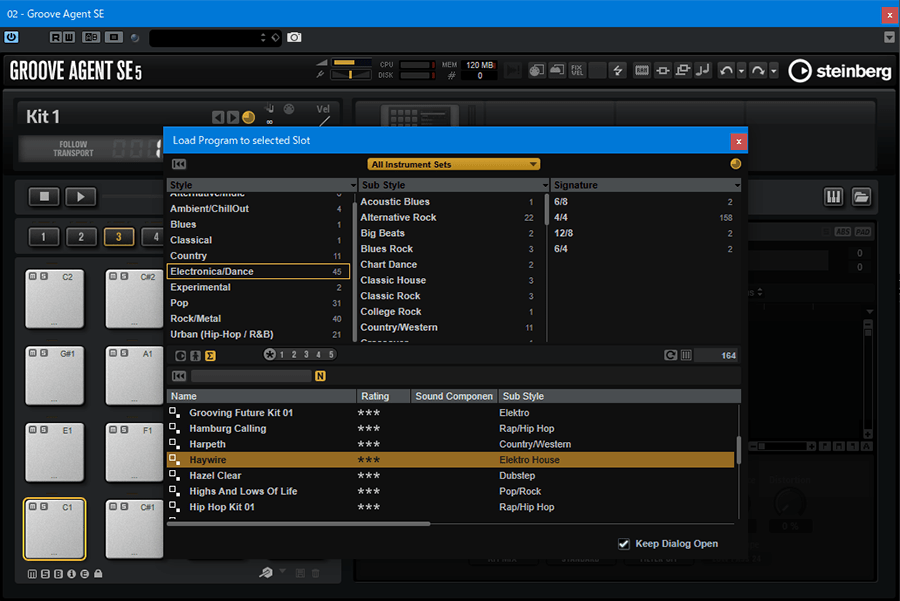Select pad group 3
Viewport: 900px width, 601px height.
click(118, 236)
